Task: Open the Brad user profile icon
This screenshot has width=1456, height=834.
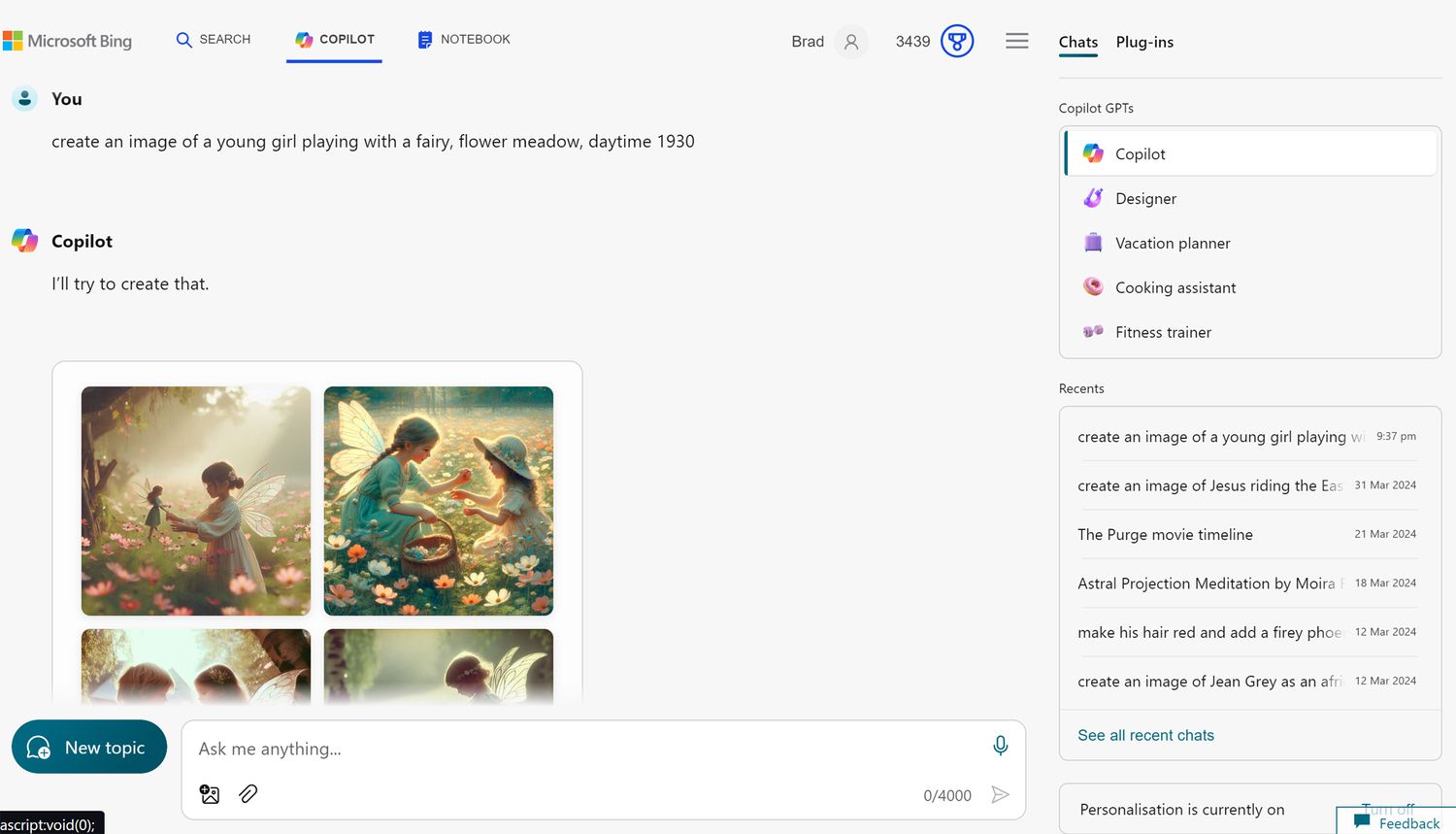Action: 850,42
